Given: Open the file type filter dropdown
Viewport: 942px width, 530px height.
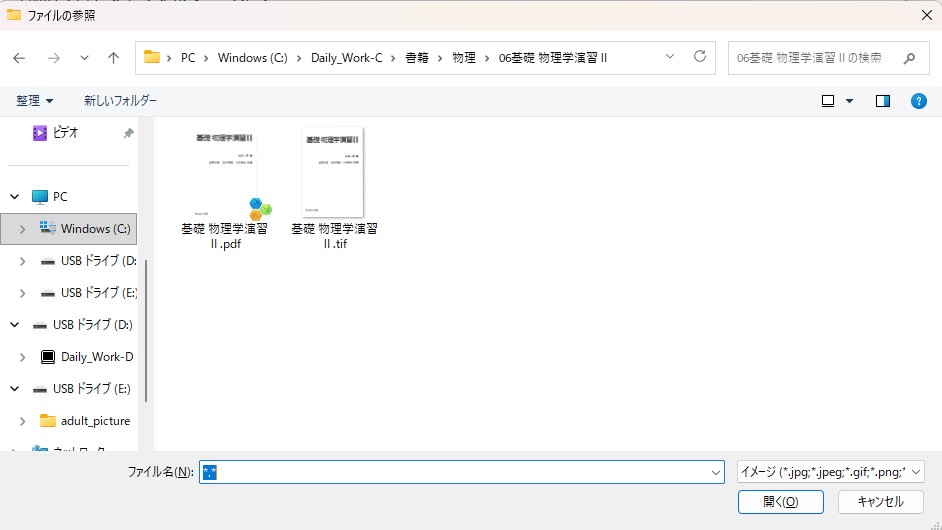Looking at the screenshot, I should (830, 472).
